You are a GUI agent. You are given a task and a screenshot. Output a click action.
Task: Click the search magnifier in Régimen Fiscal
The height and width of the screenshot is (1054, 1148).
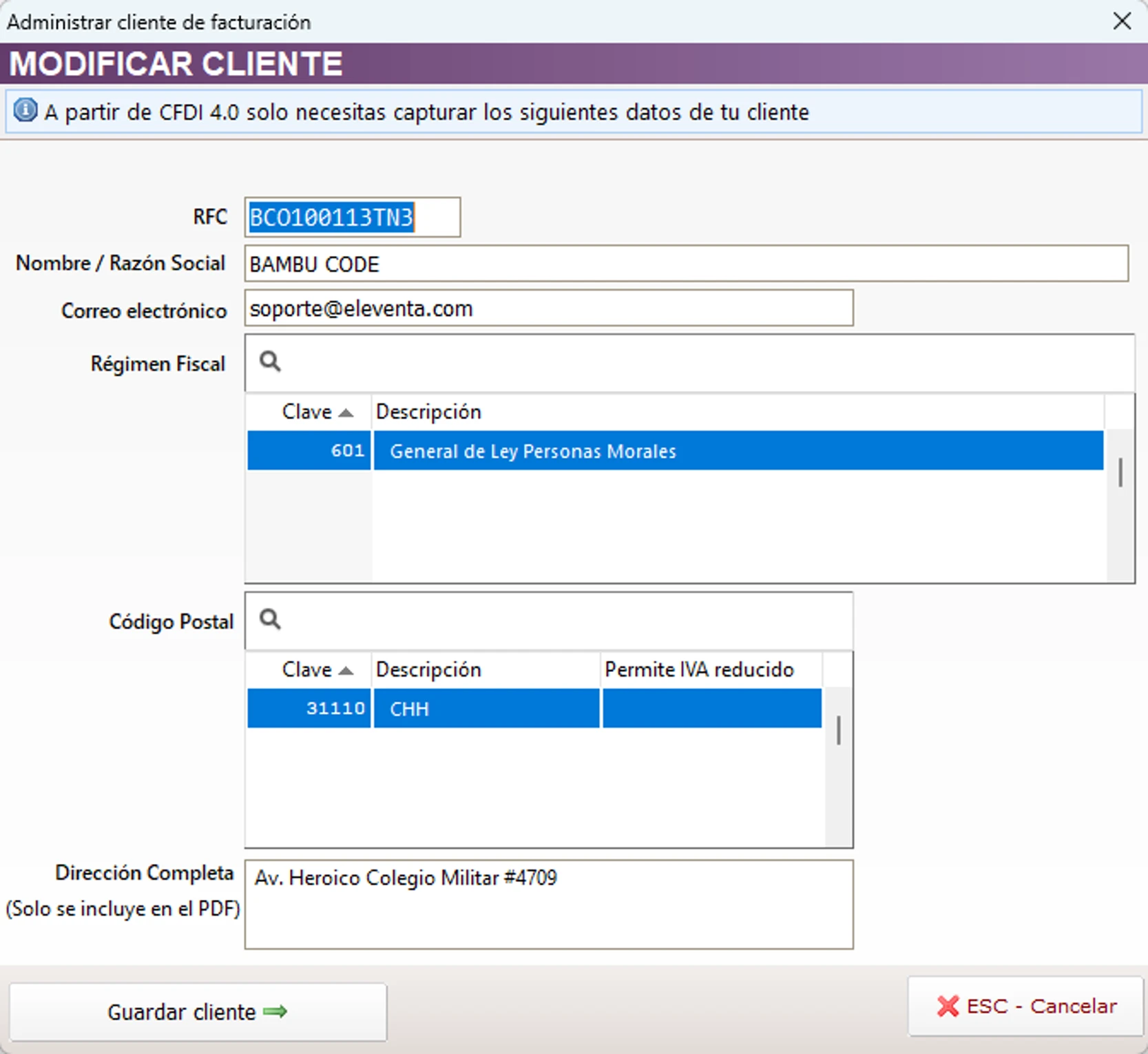point(269,361)
